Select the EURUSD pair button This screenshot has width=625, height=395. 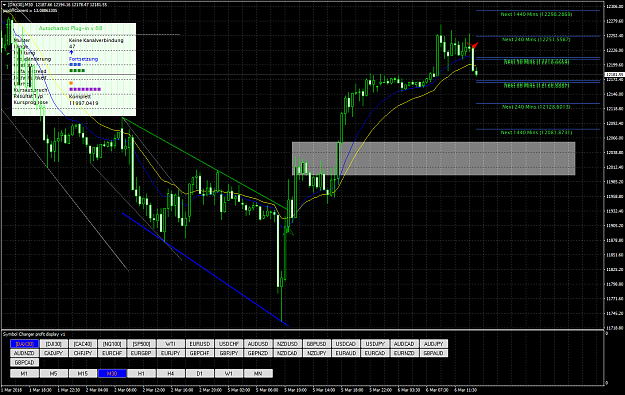200,344
